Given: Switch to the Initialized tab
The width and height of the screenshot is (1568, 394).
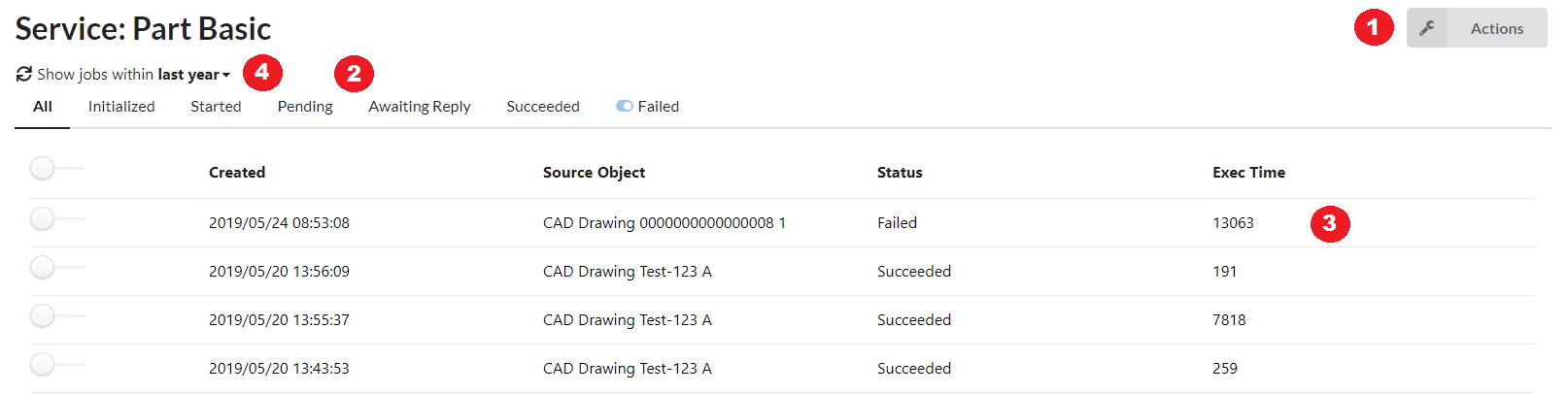Looking at the screenshot, I should [121, 107].
